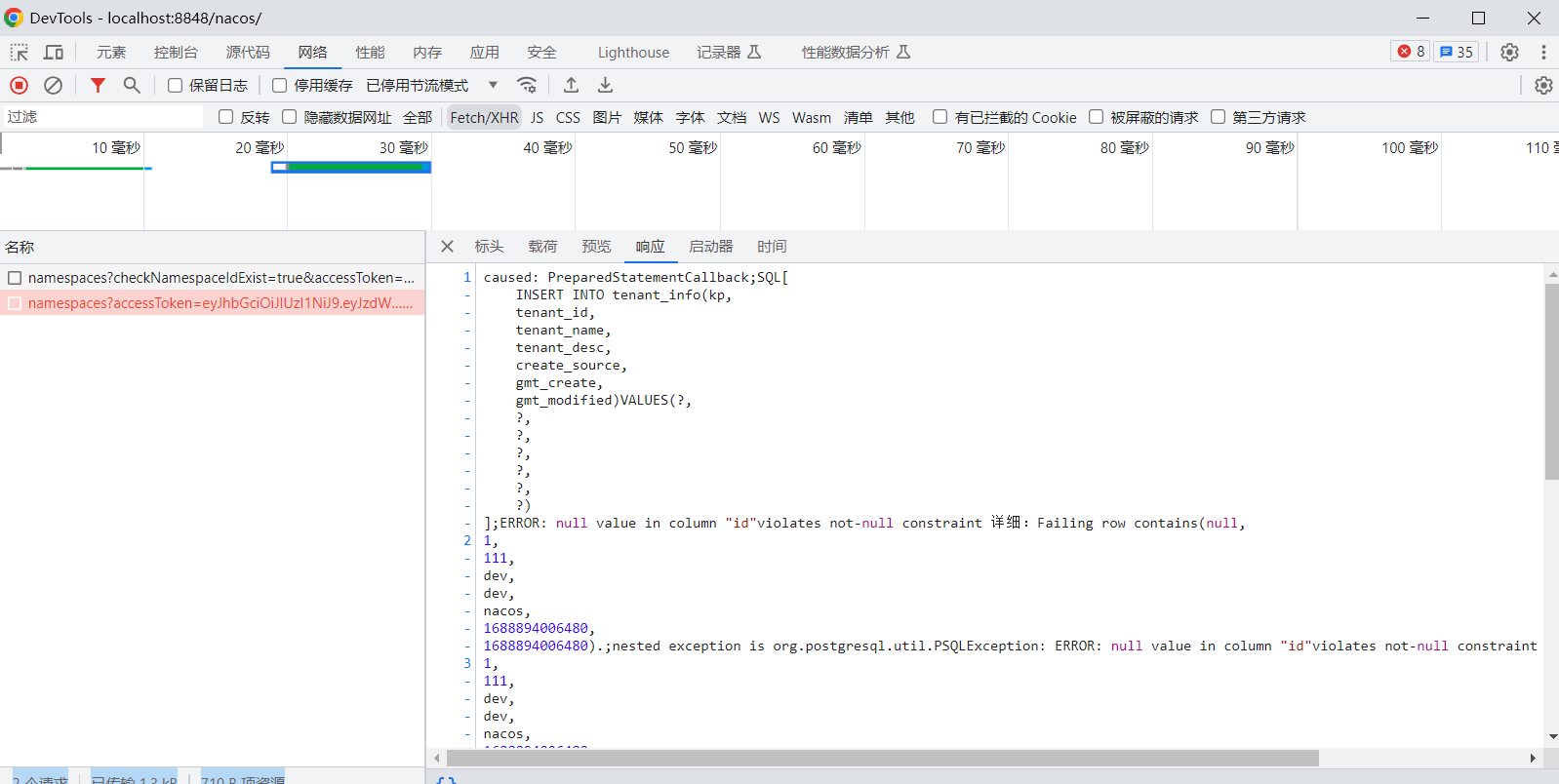Filter requests by JS type
1559x784 pixels.
pos(537,117)
